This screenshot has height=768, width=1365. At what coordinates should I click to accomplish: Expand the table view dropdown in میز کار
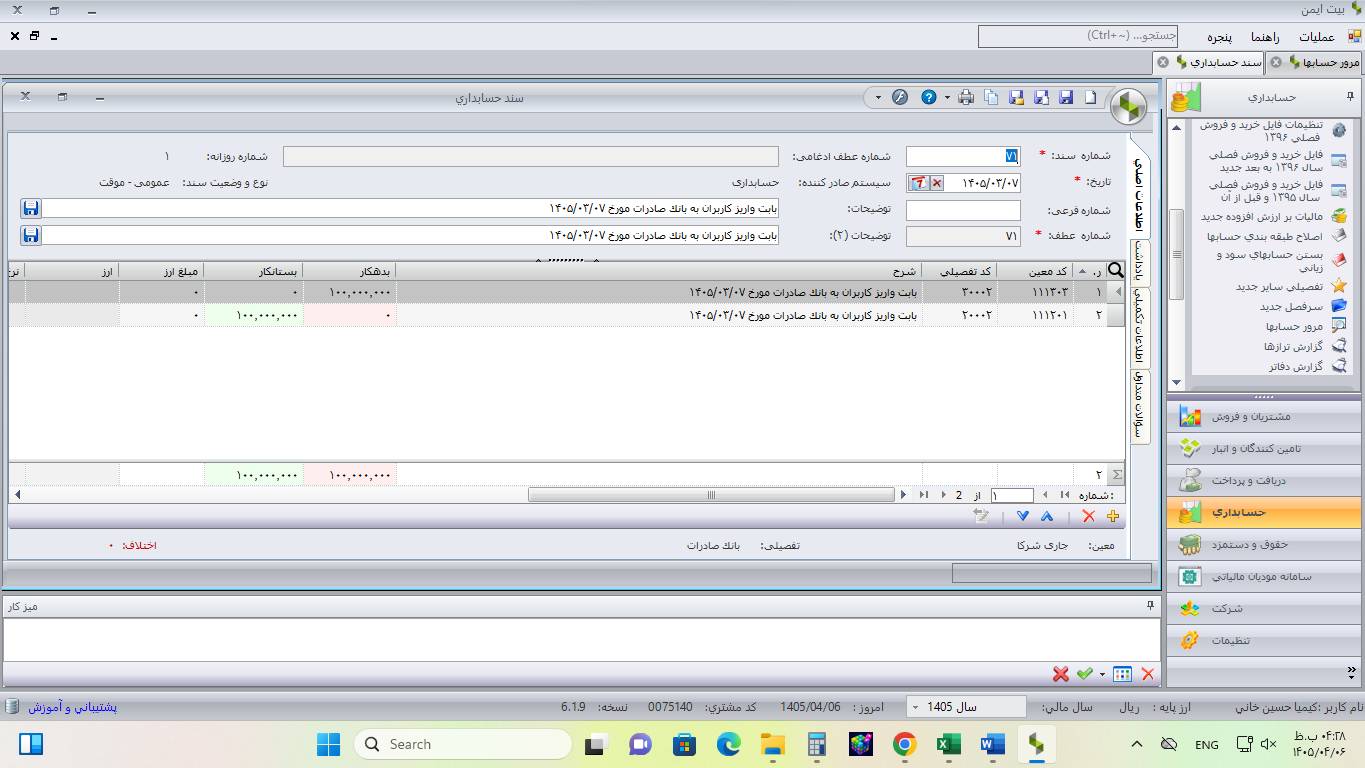click(x=1102, y=674)
